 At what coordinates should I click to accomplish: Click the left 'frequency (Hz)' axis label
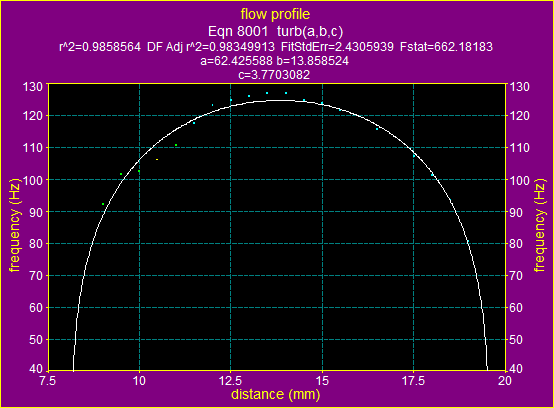tap(15, 226)
